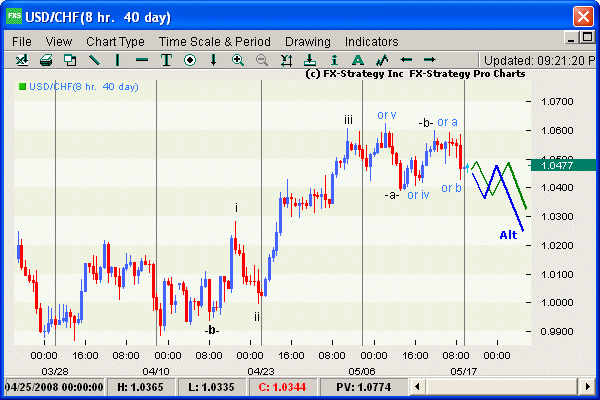The width and height of the screenshot is (600, 400).
Task: Click the 'L: 1.0335' status field
Action: coord(212,387)
